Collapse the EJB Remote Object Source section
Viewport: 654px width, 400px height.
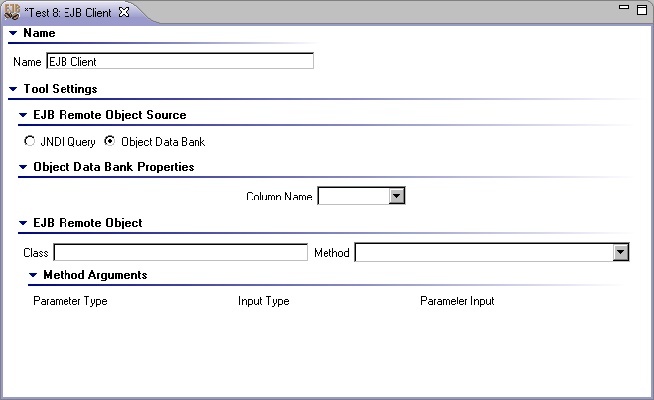click(x=23, y=115)
